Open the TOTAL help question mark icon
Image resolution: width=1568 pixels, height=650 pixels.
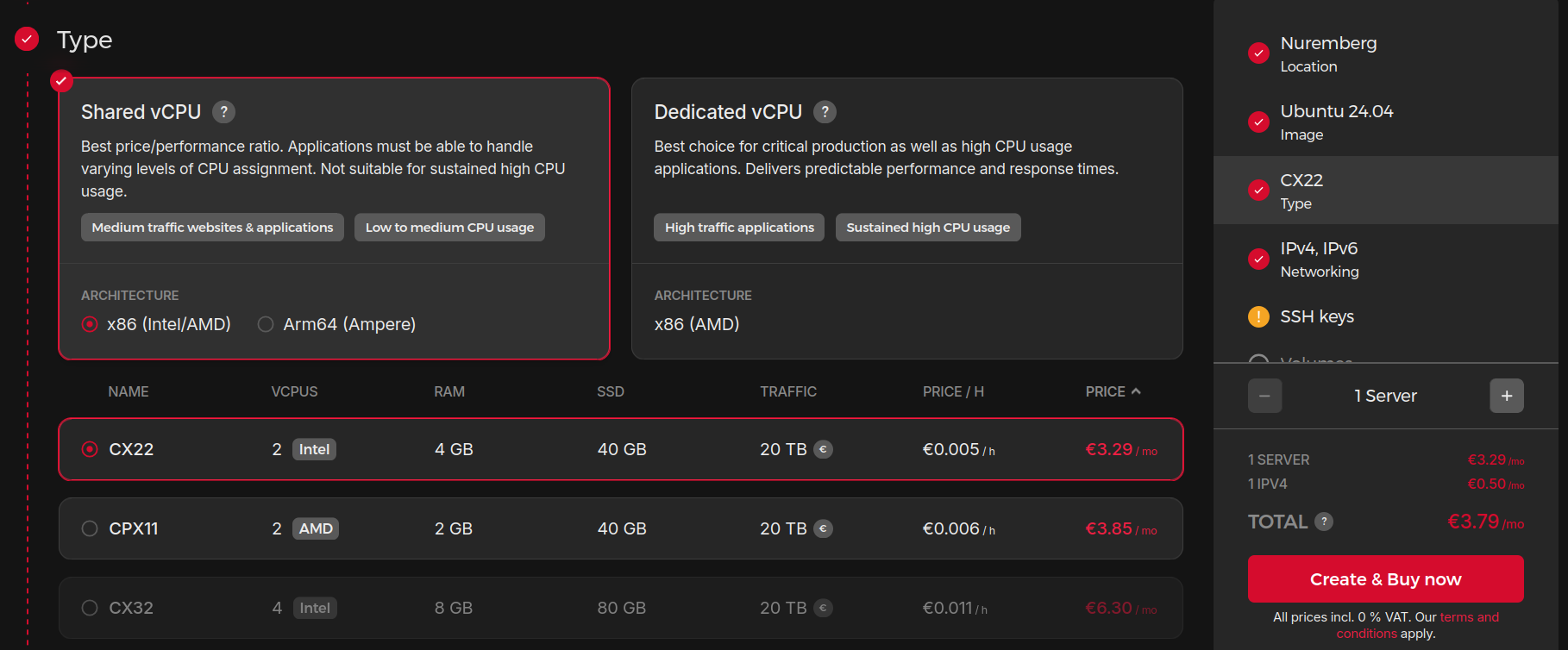pyautogui.click(x=1324, y=522)
